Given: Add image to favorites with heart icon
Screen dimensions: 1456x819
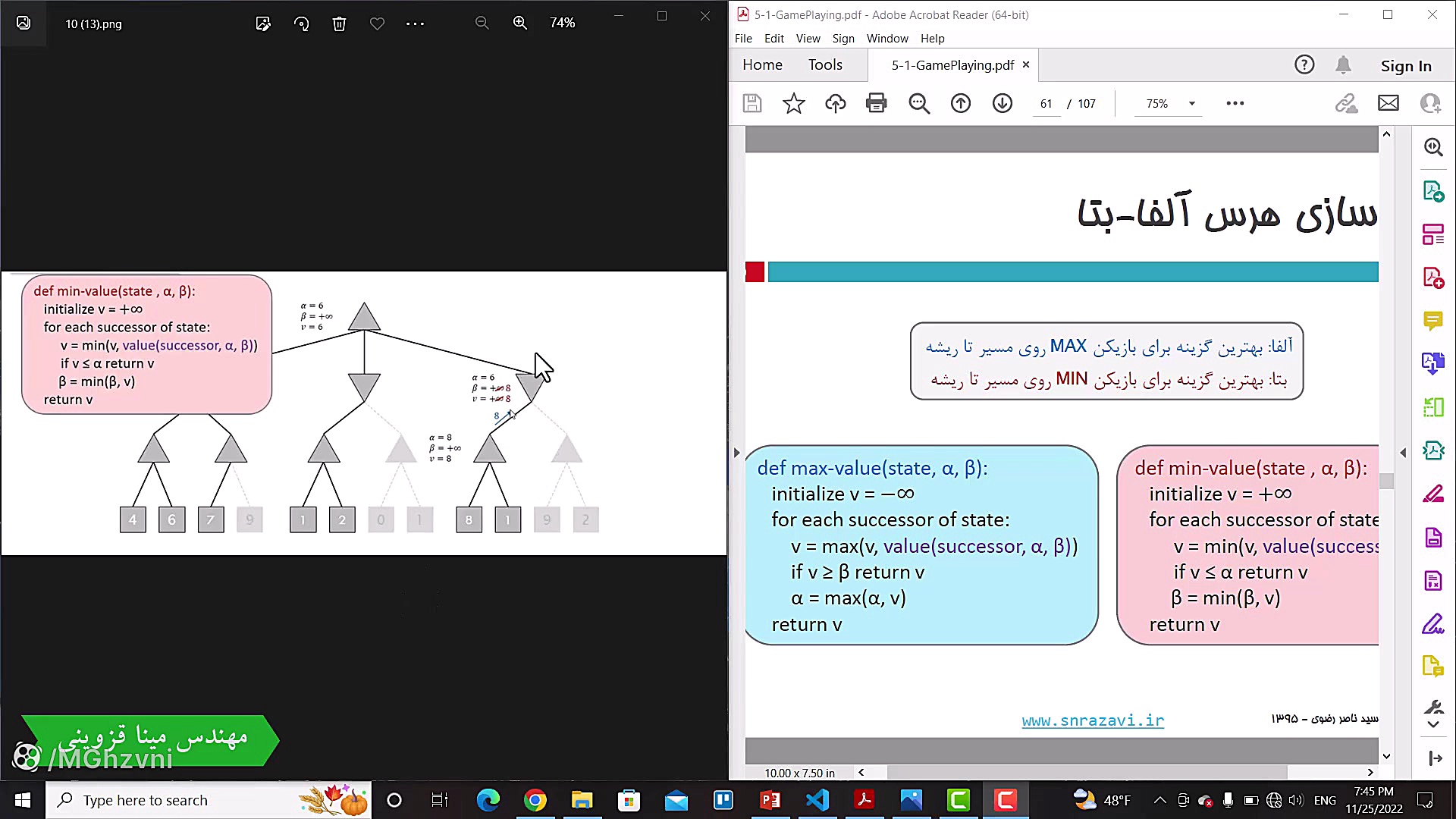Looking at the screenshot, I should click(377, 24).
